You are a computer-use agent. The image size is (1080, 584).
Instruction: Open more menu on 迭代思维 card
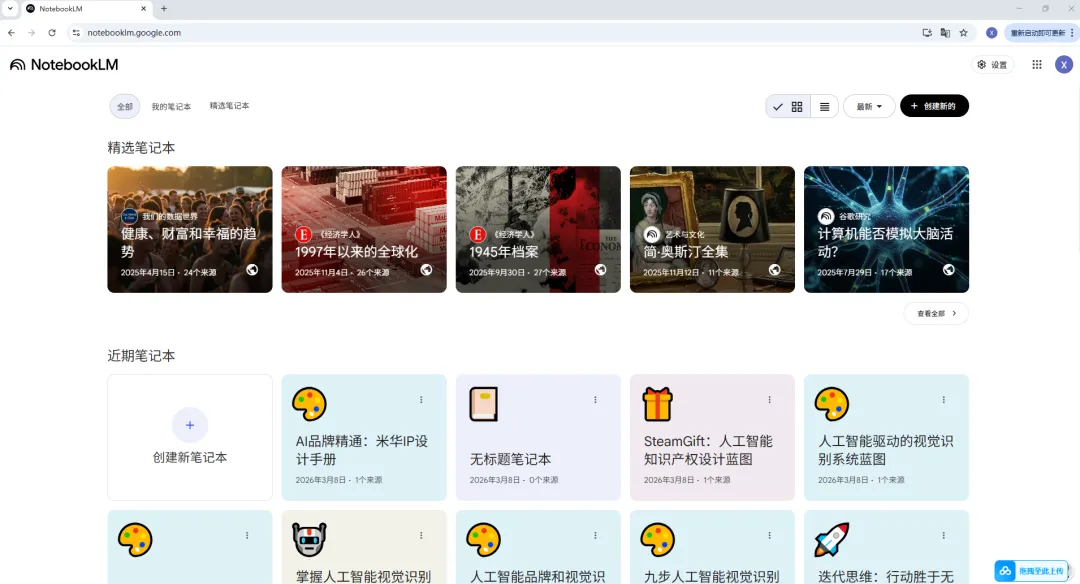[944, 535]
